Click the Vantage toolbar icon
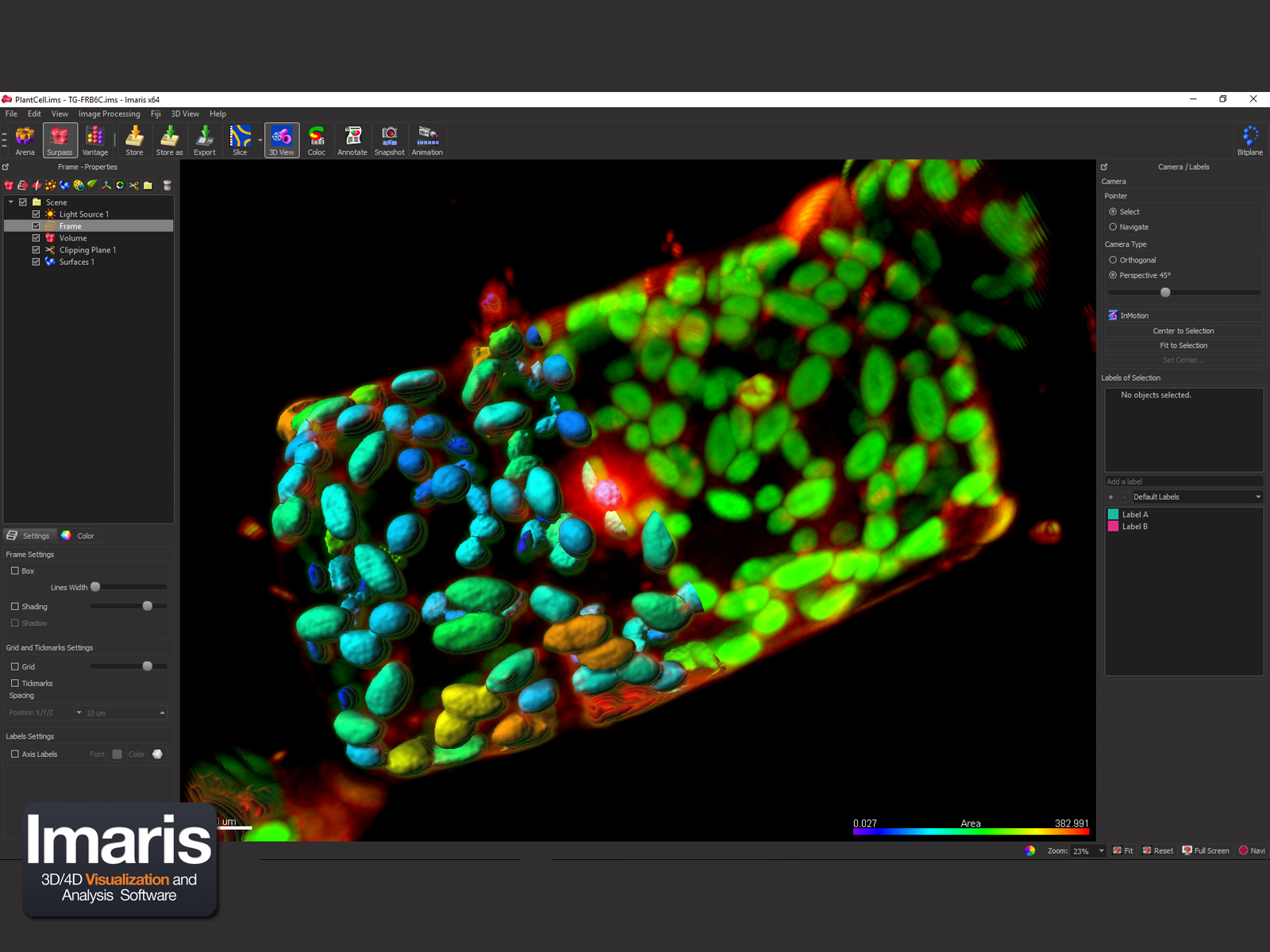 pos(94,140)
